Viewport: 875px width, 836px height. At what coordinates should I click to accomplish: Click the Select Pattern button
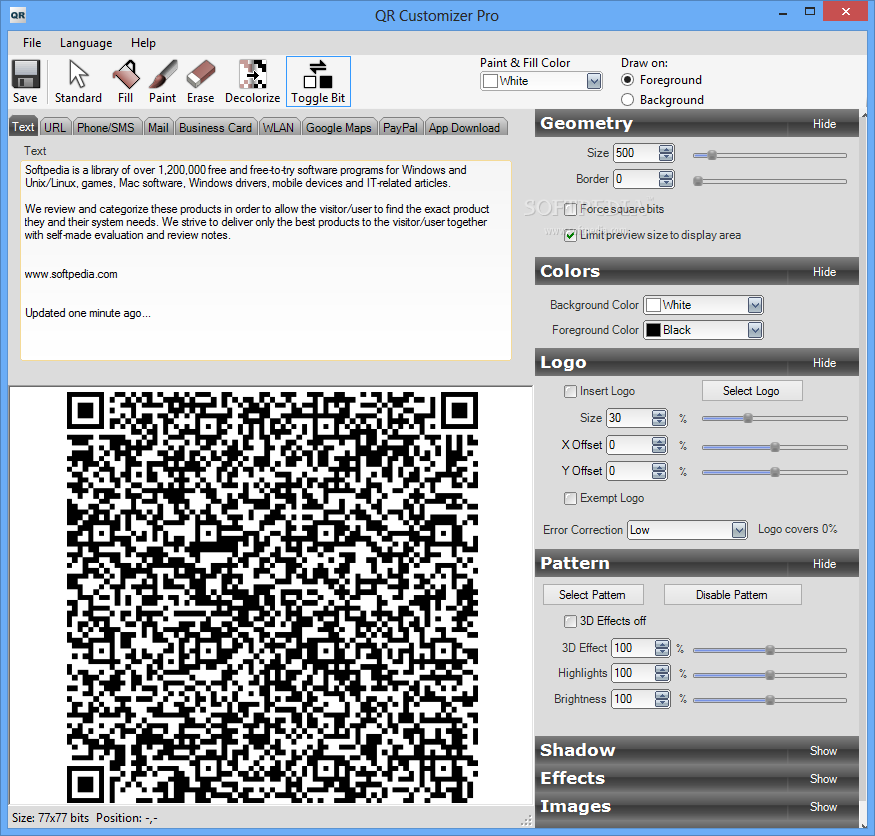pyautogui.click(x=593, y=595)
